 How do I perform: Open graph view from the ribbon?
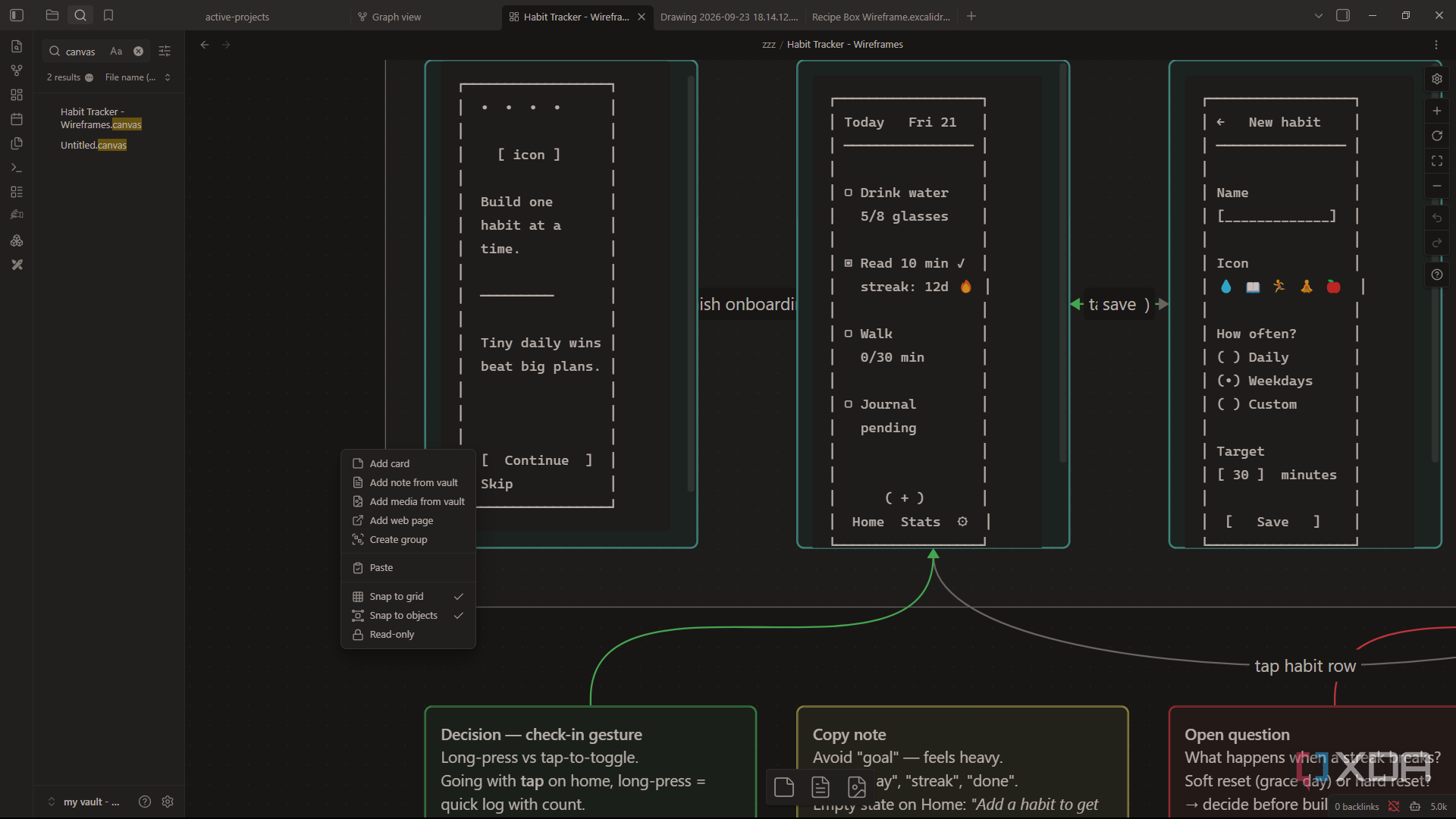pyautogui.click(x=17, y=71)
